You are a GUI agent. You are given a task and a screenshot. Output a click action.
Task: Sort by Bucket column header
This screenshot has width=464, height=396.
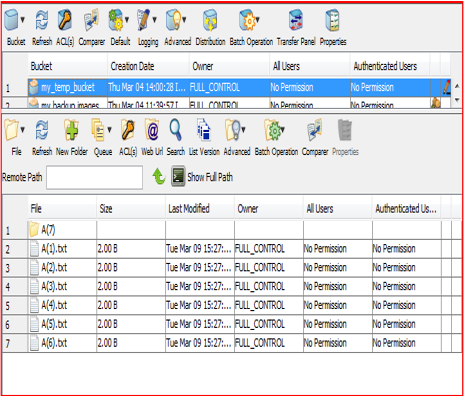pos(68,66)
